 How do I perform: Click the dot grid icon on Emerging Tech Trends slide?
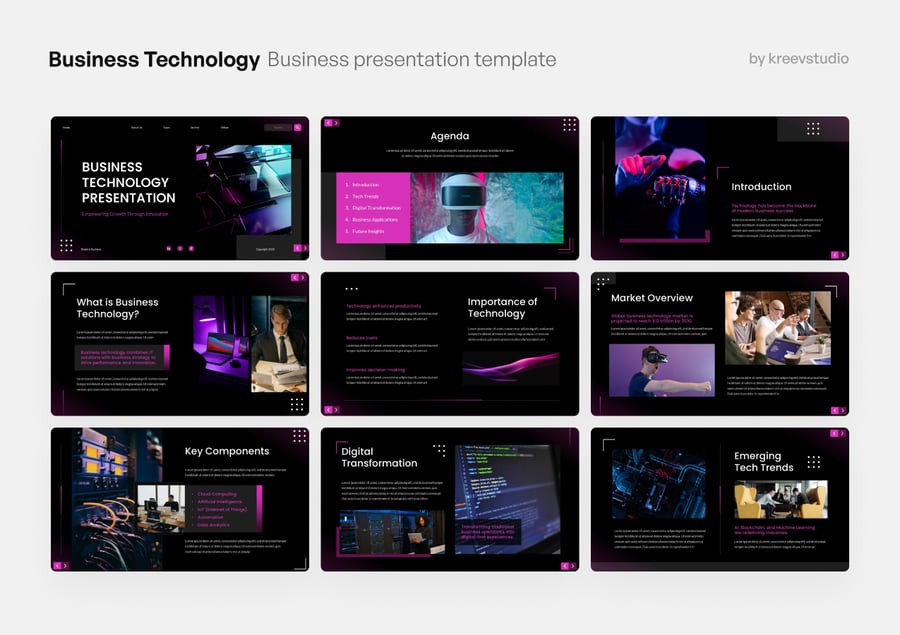(813, 462)
